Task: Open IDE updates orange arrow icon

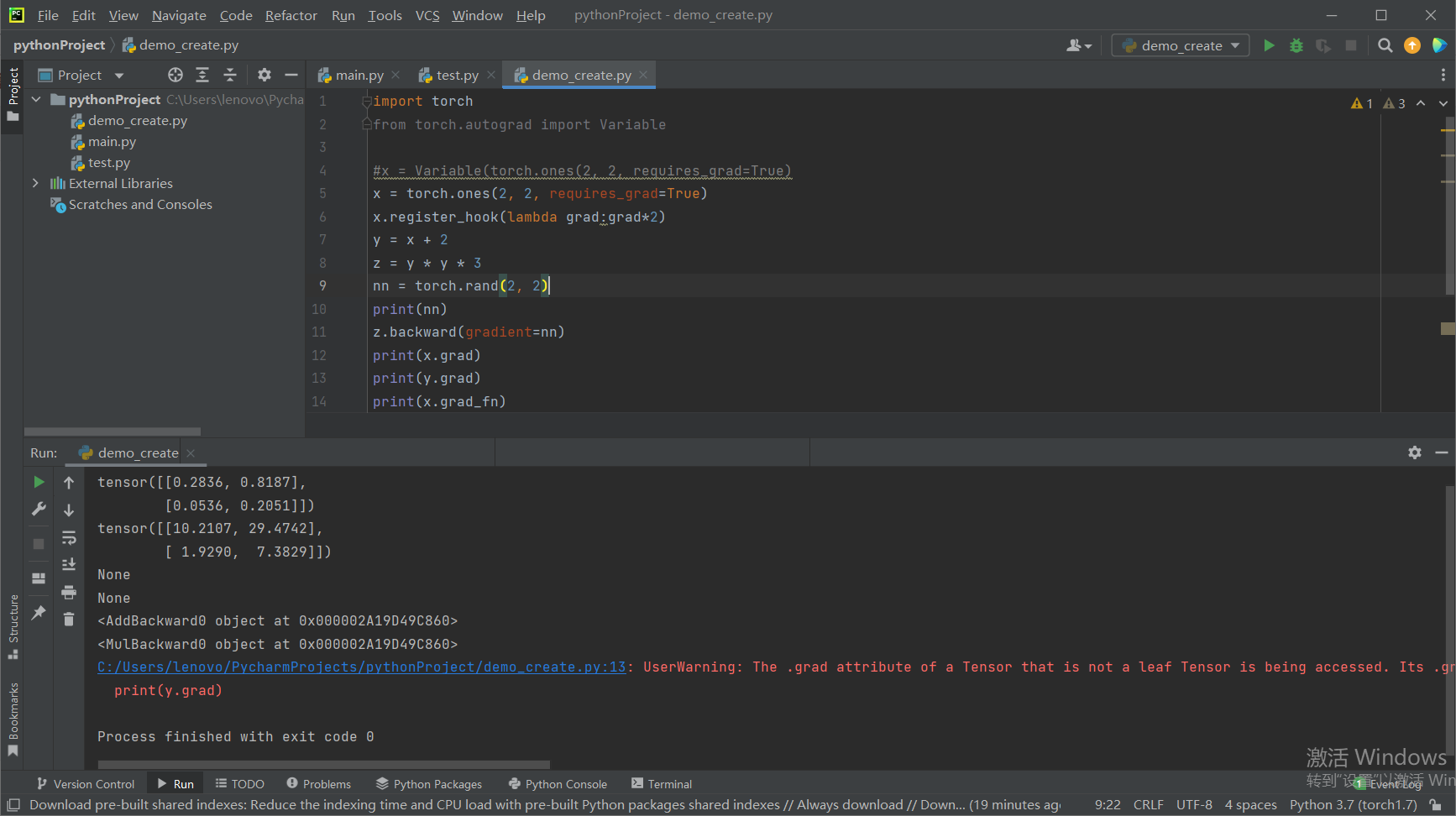Action: tap(1412, 45)
